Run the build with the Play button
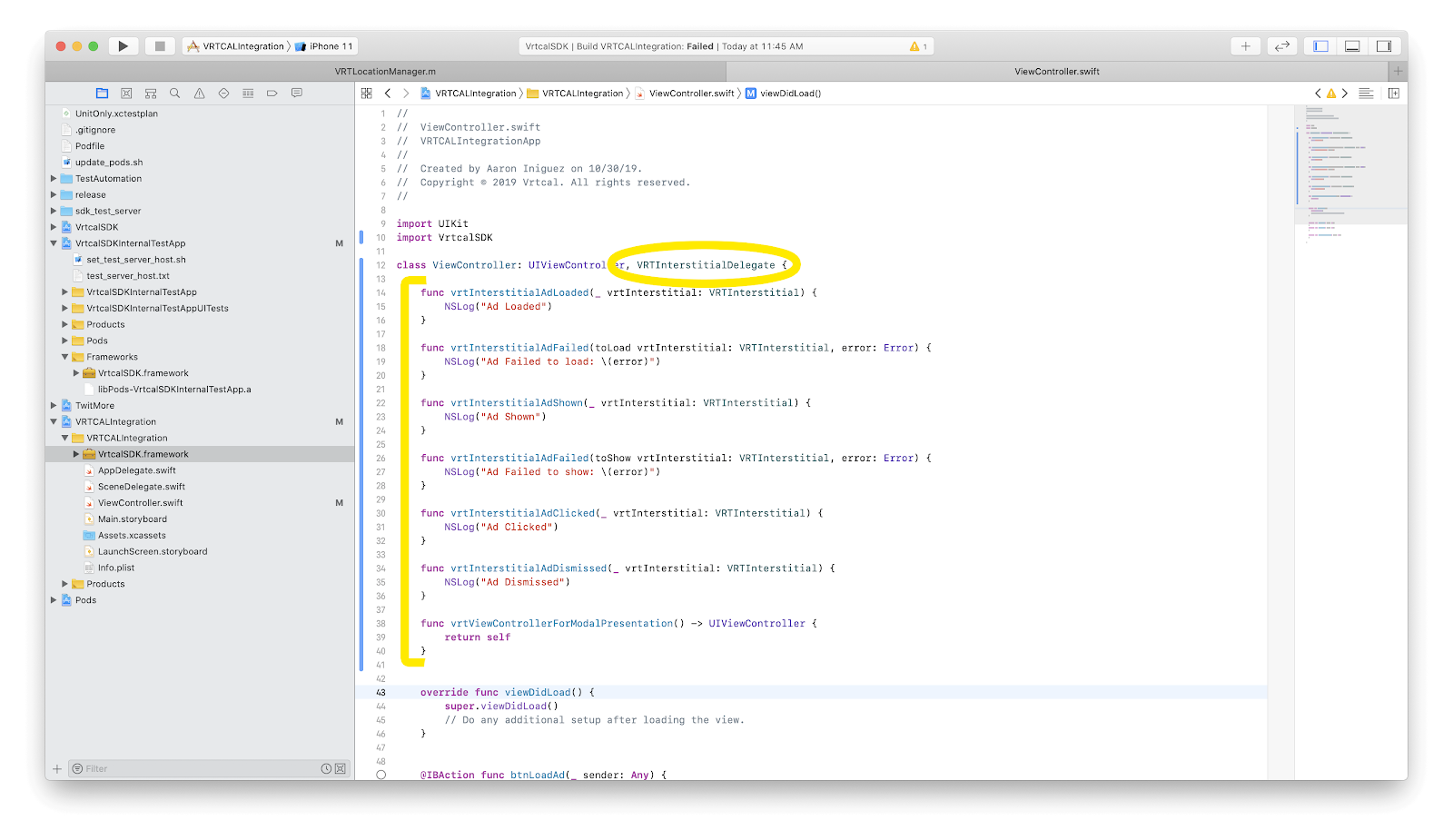The width and height of the screenshot is (1453, 840). (x=124, y=46)
